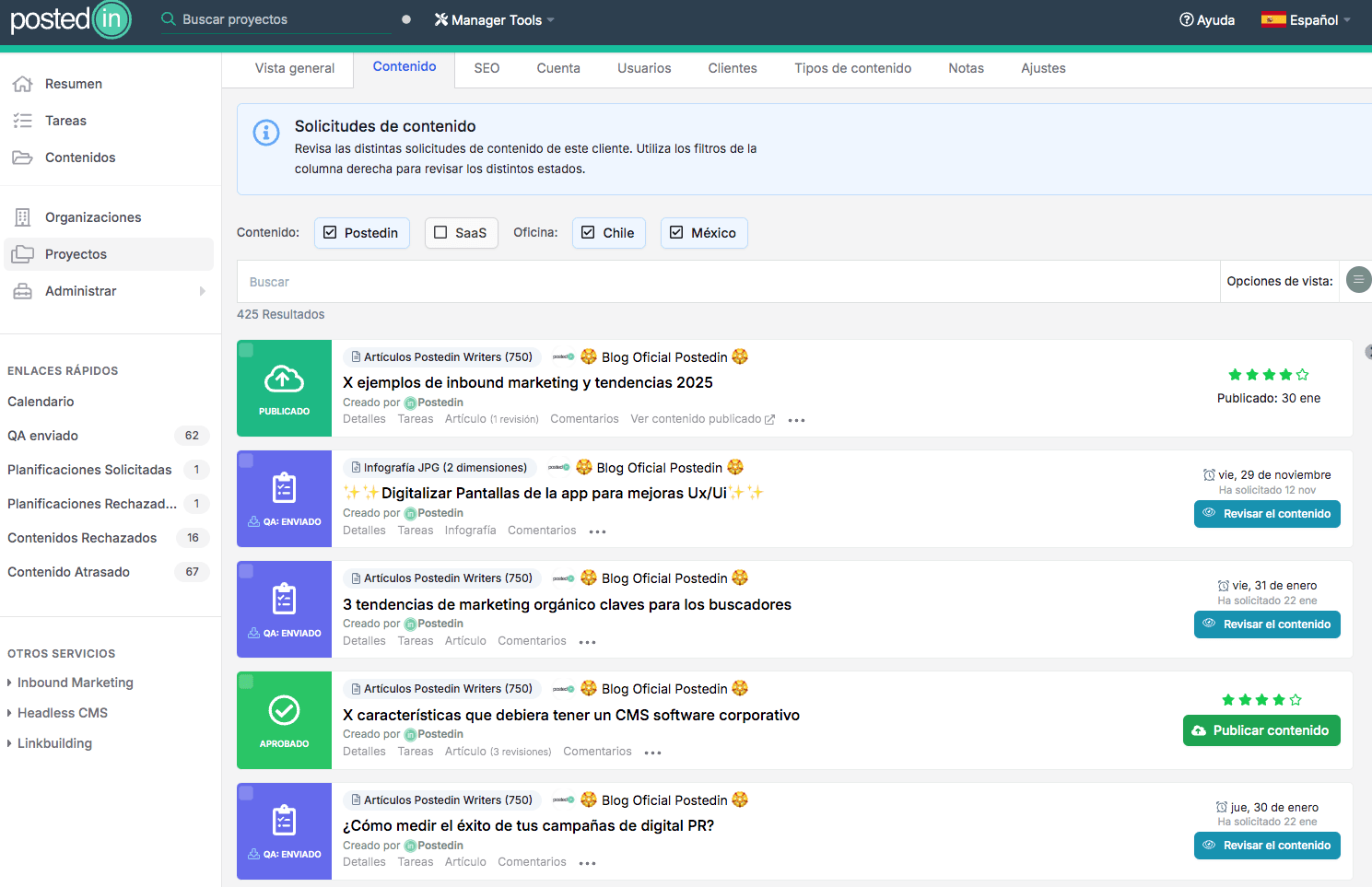Click the QA Enviado clipboard icon for Digitalizar Pantallas

coord(284,488)
